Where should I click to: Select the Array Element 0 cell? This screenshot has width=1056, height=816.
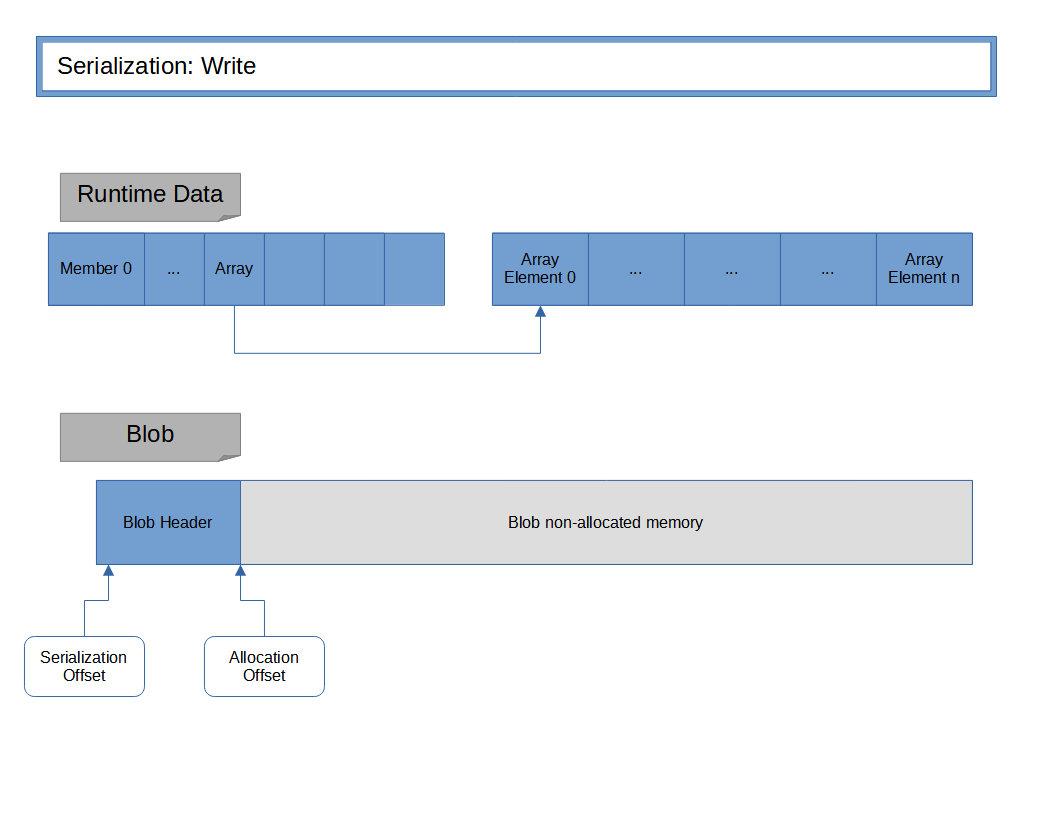(x=540, y=269)
